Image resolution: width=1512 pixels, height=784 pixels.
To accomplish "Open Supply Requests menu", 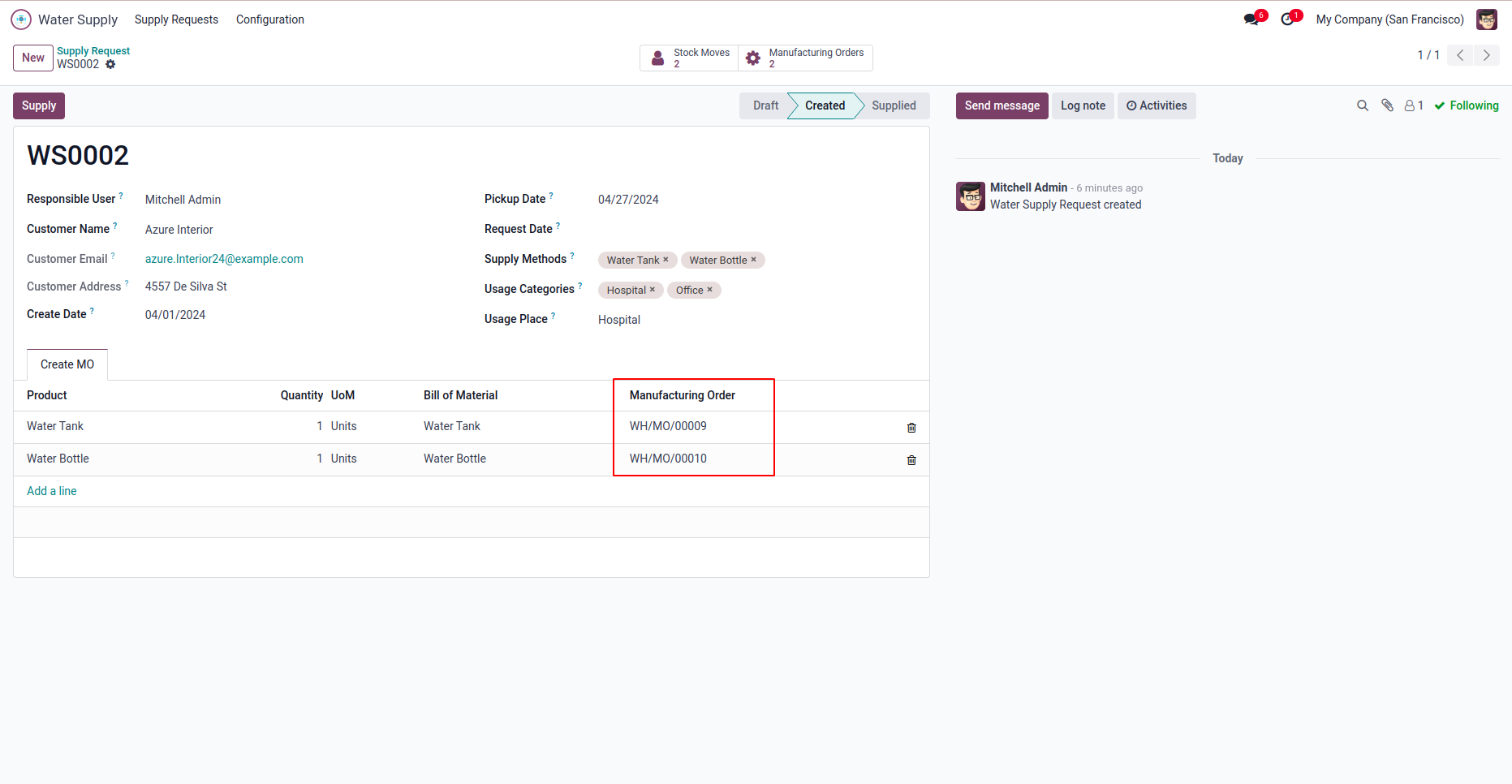I will coord(176,19).
